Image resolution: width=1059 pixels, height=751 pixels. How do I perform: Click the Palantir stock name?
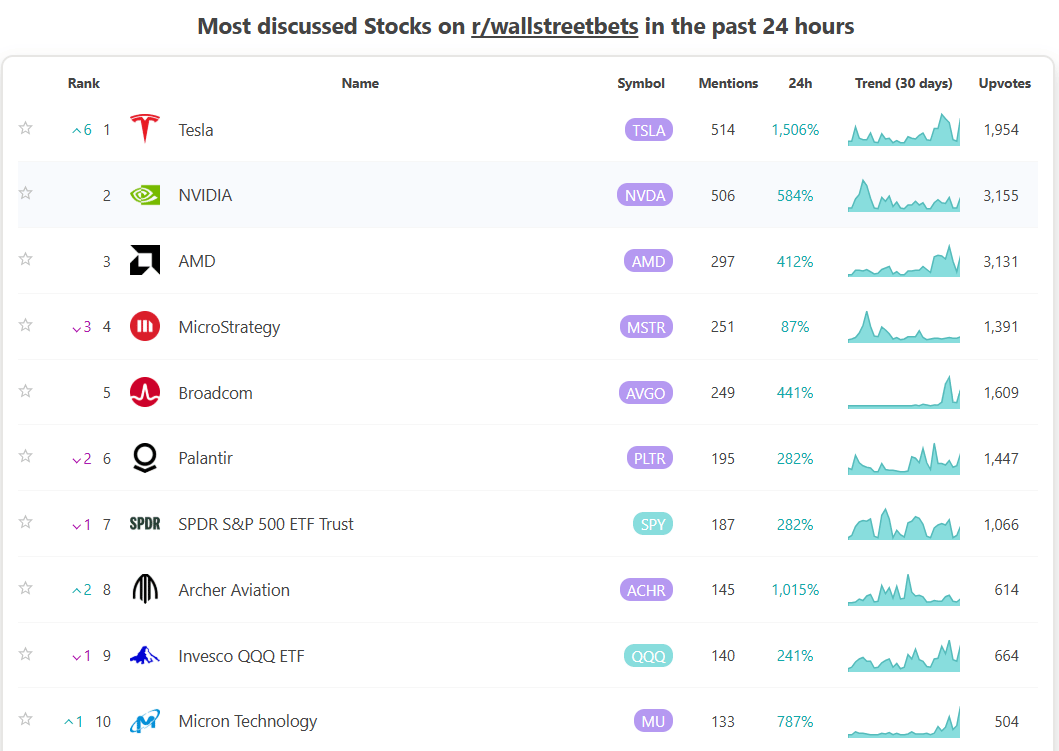click(x=205, y=459)
